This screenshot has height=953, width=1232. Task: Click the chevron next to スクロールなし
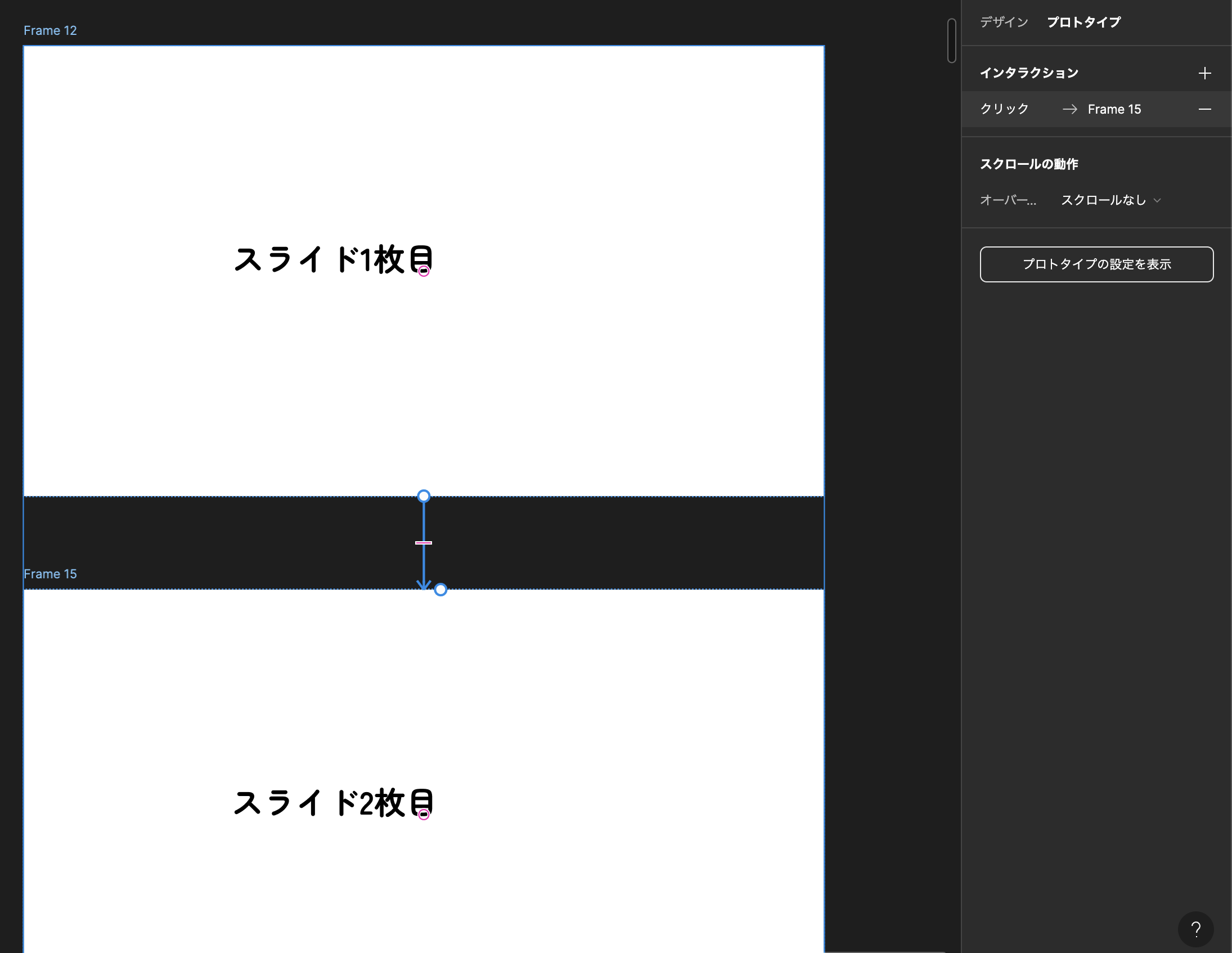(1157, 200)
